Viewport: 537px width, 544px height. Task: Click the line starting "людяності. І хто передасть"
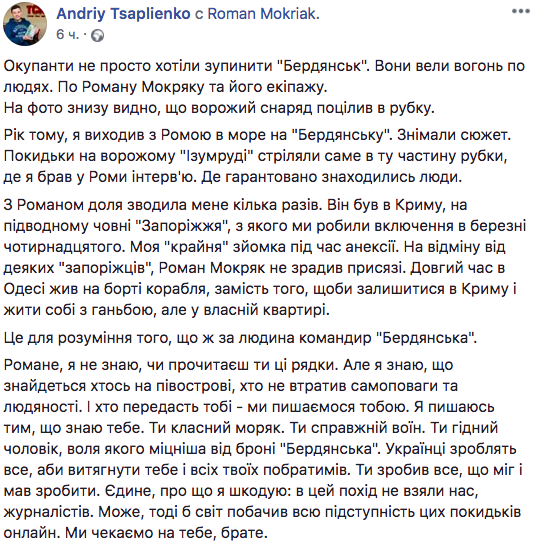249,407
